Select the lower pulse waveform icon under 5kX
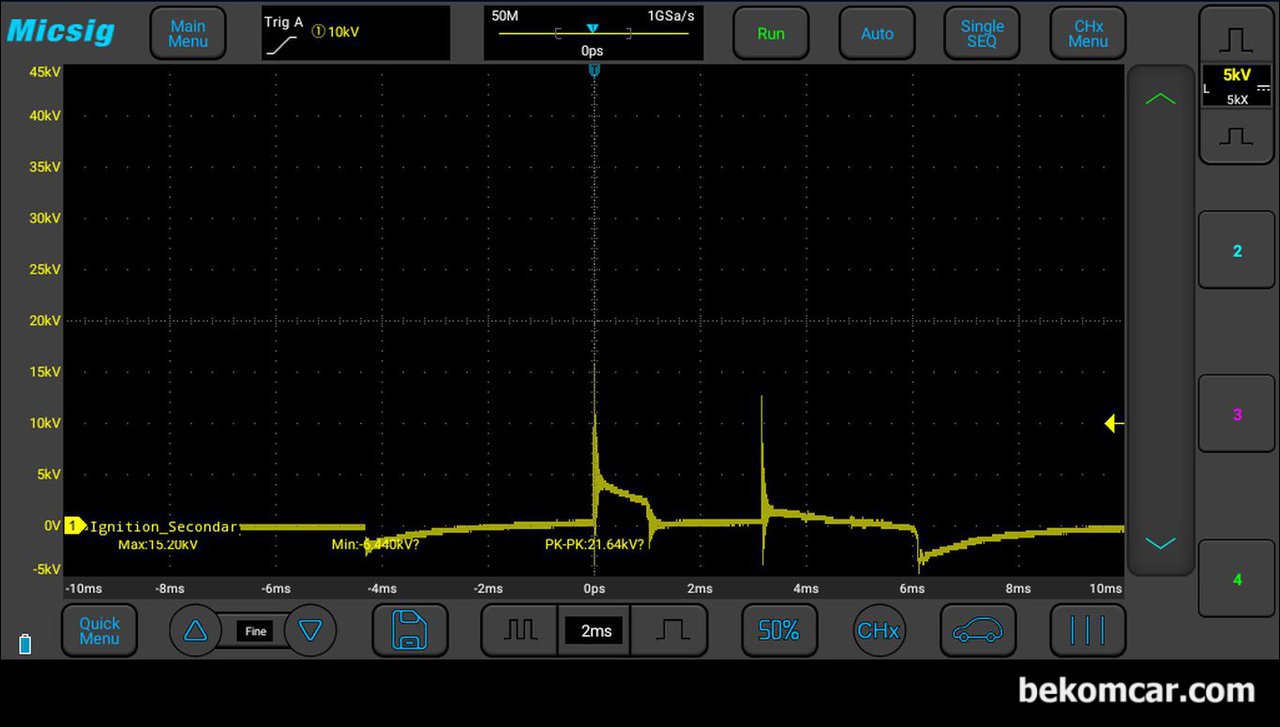Screen dimensions: 1280x727 [x=1236, y=135]
